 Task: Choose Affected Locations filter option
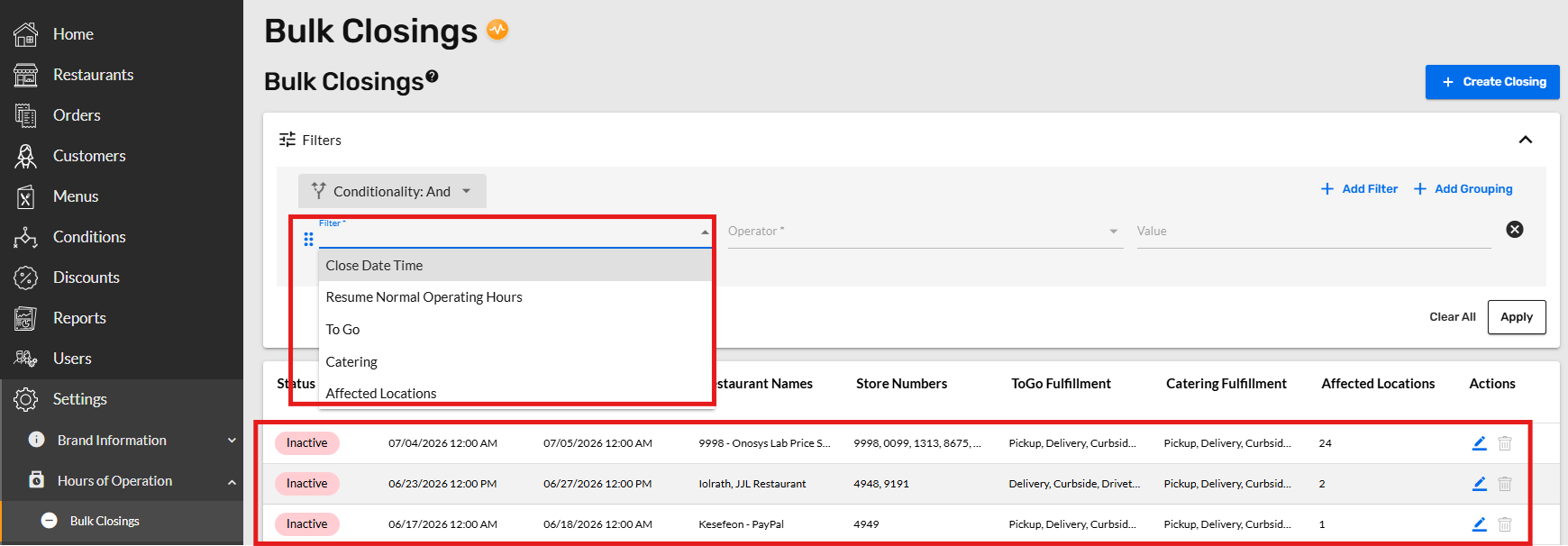tap(516, 394)
